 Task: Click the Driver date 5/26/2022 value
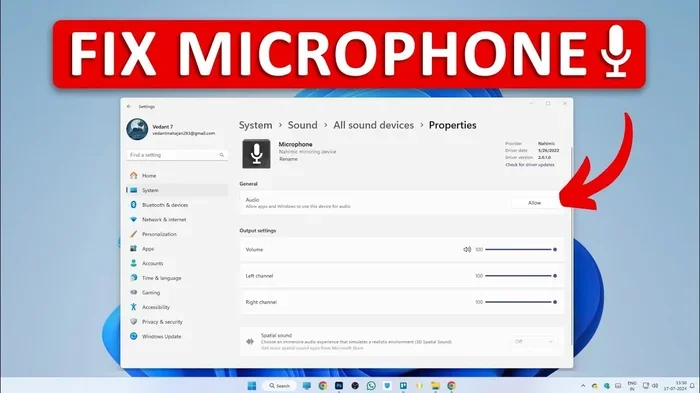pos(549,151)
